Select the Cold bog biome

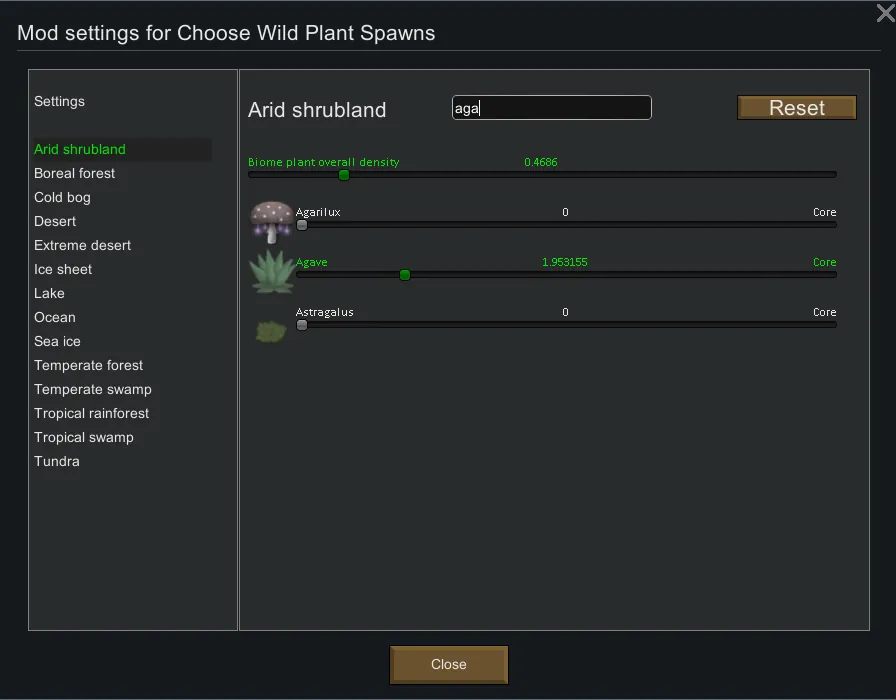point(62,197)
